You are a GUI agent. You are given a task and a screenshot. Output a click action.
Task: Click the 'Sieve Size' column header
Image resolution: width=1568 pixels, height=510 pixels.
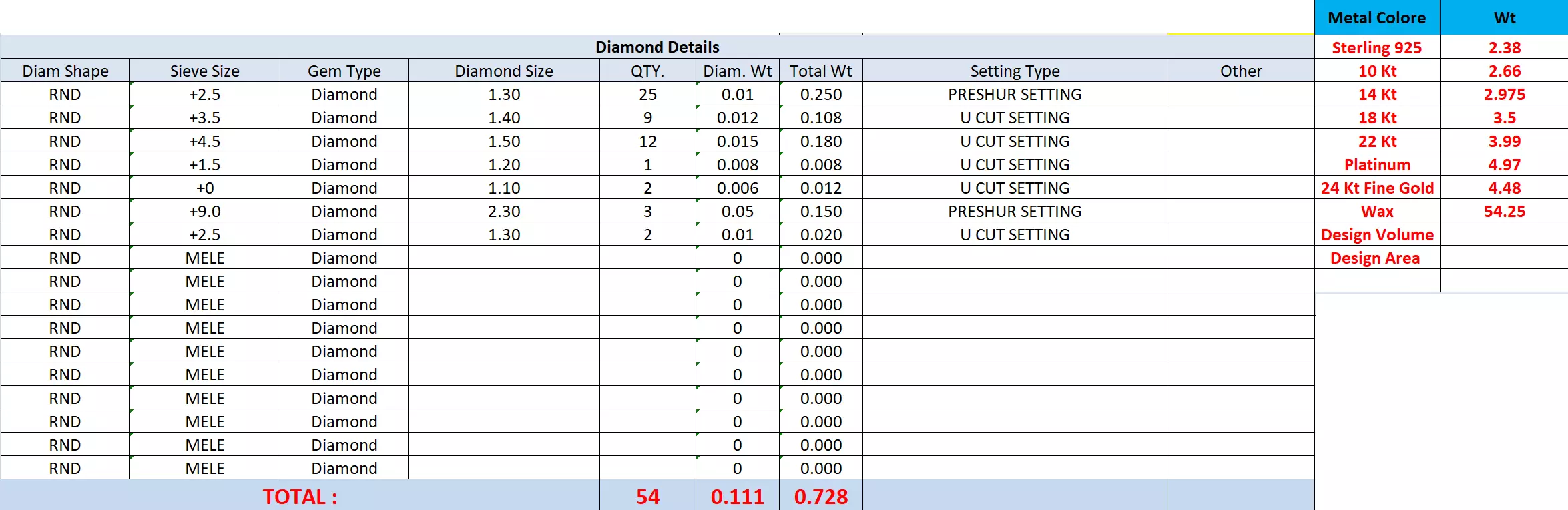205,71
